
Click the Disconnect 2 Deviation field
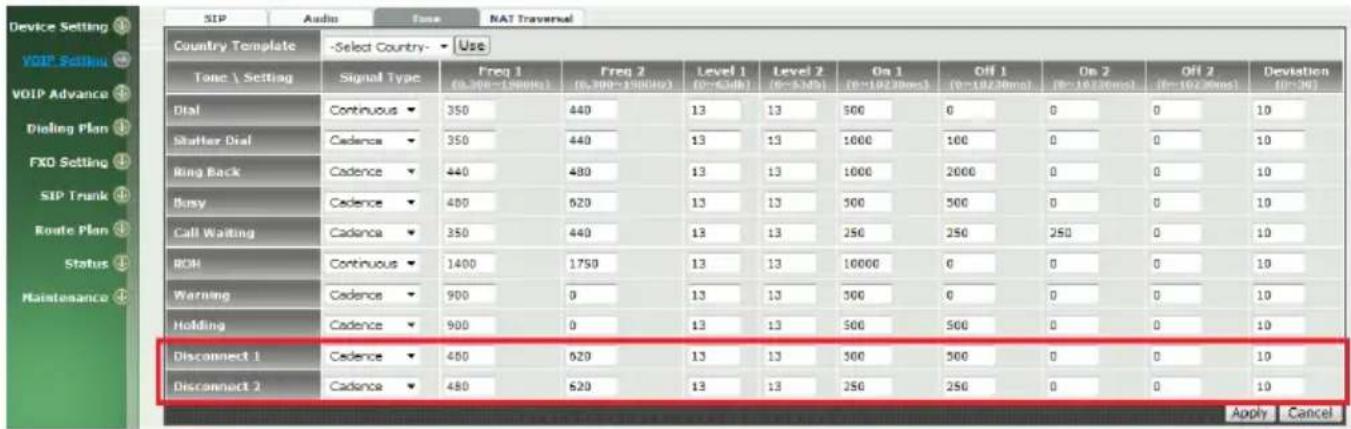[x=1280, y=387]
